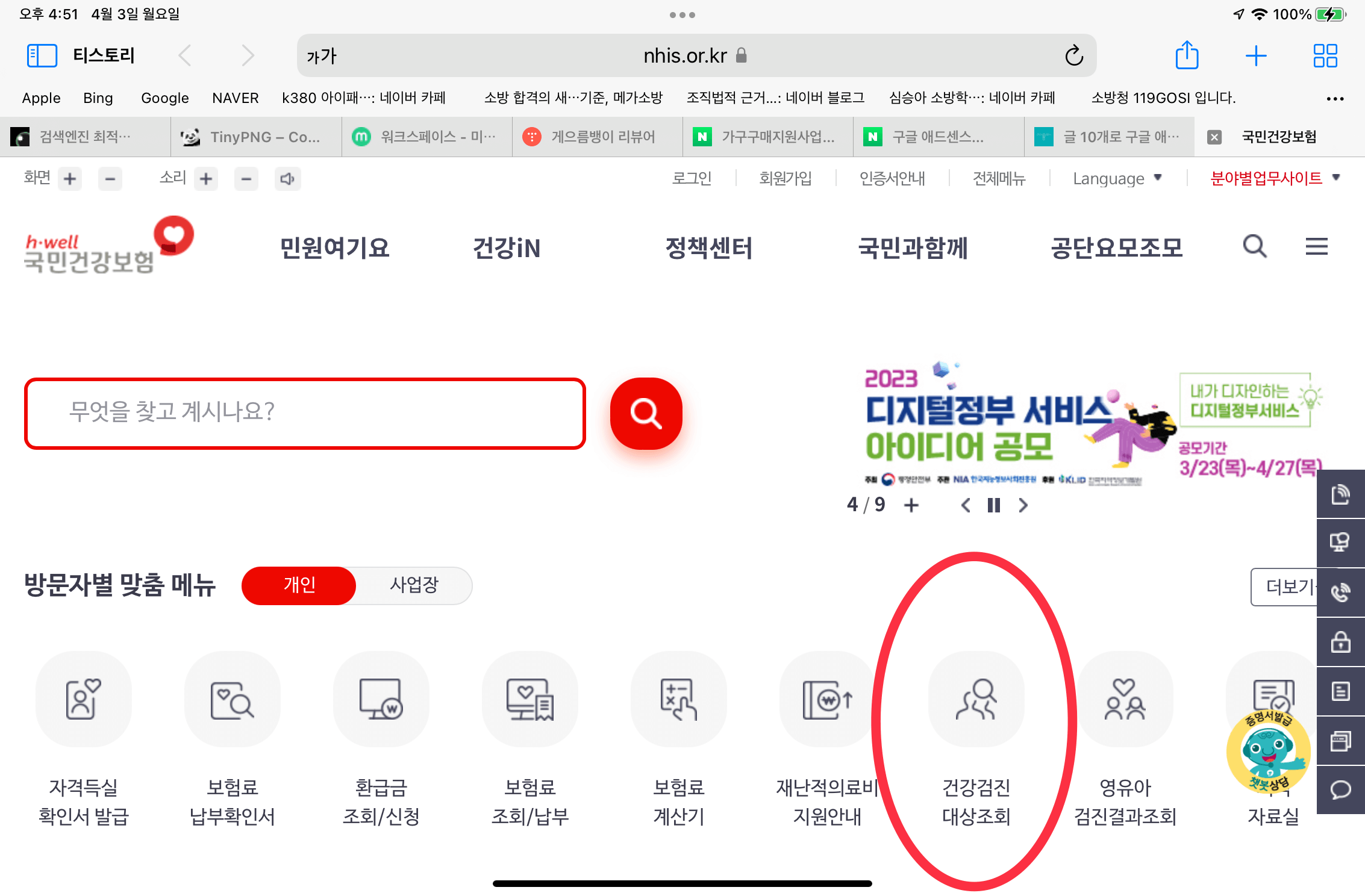Toggle the speaker sound icon

(287, 179)
